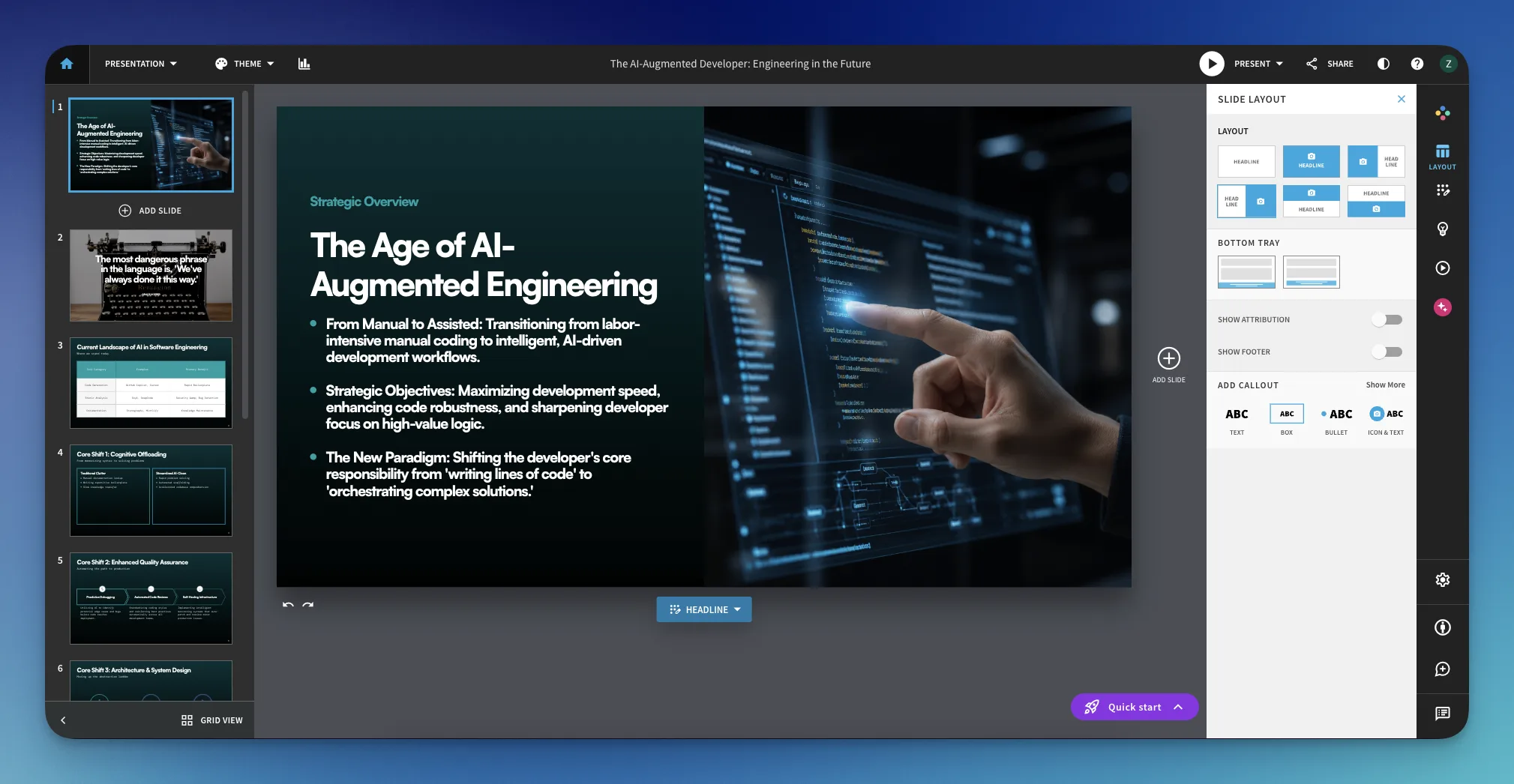The height and width of the screenshot is (784, 1514).
Task: Open the Theme dropdown
Action: click(x=244, y=64)
